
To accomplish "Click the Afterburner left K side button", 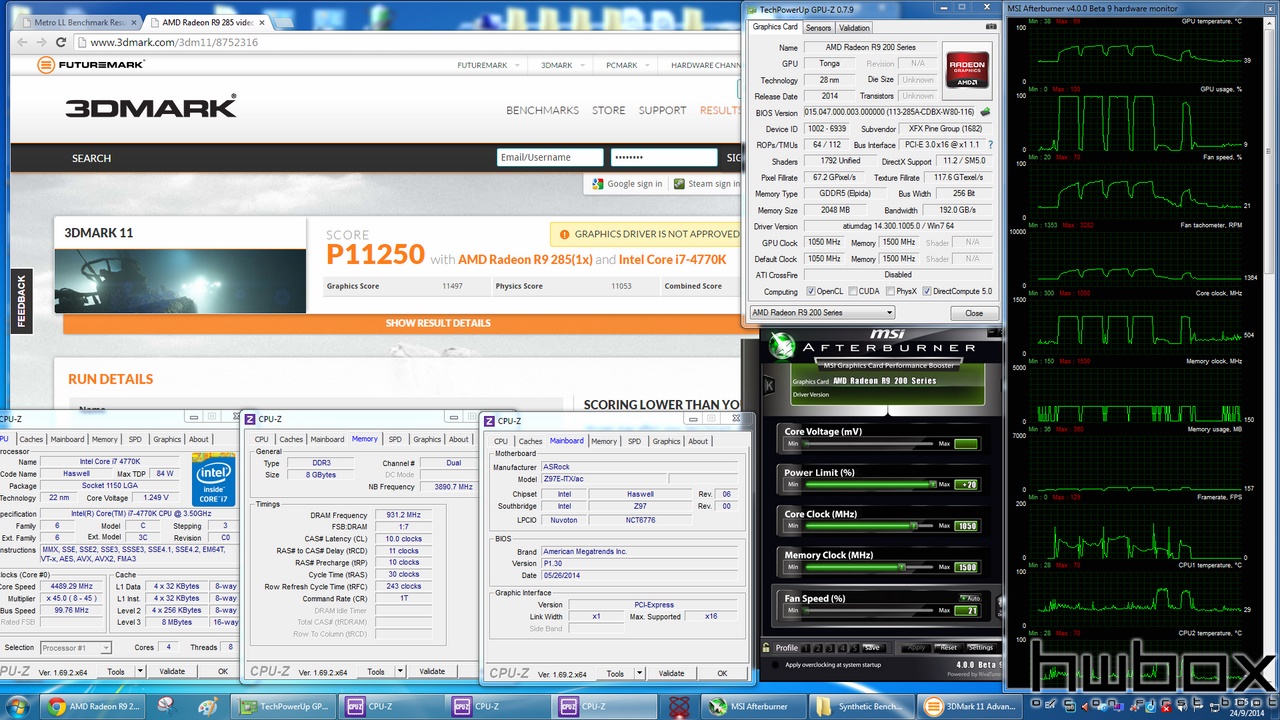I will [x=768, y=384].
